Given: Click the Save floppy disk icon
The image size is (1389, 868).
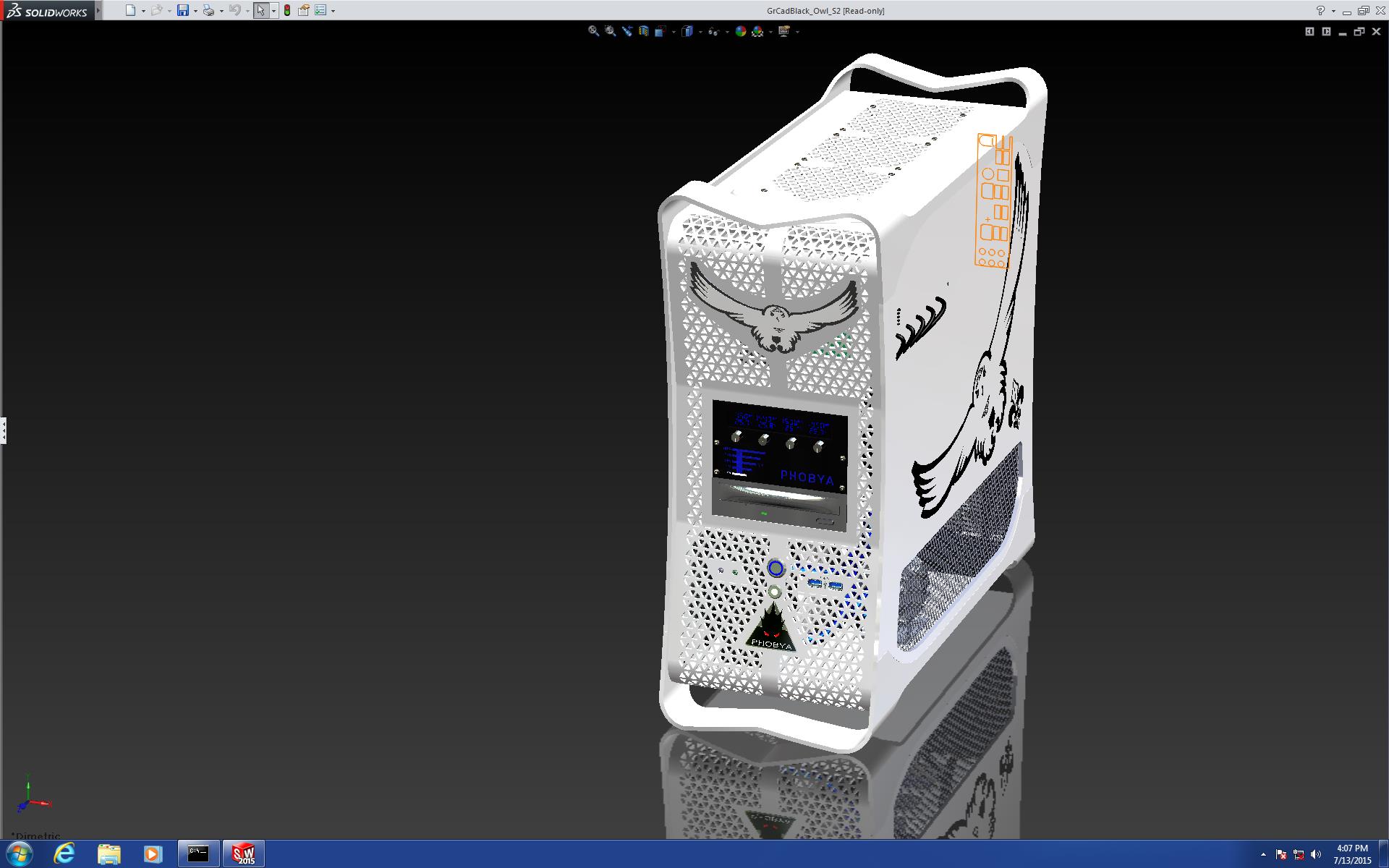Looking at the screenshot, I should (183, 10).
